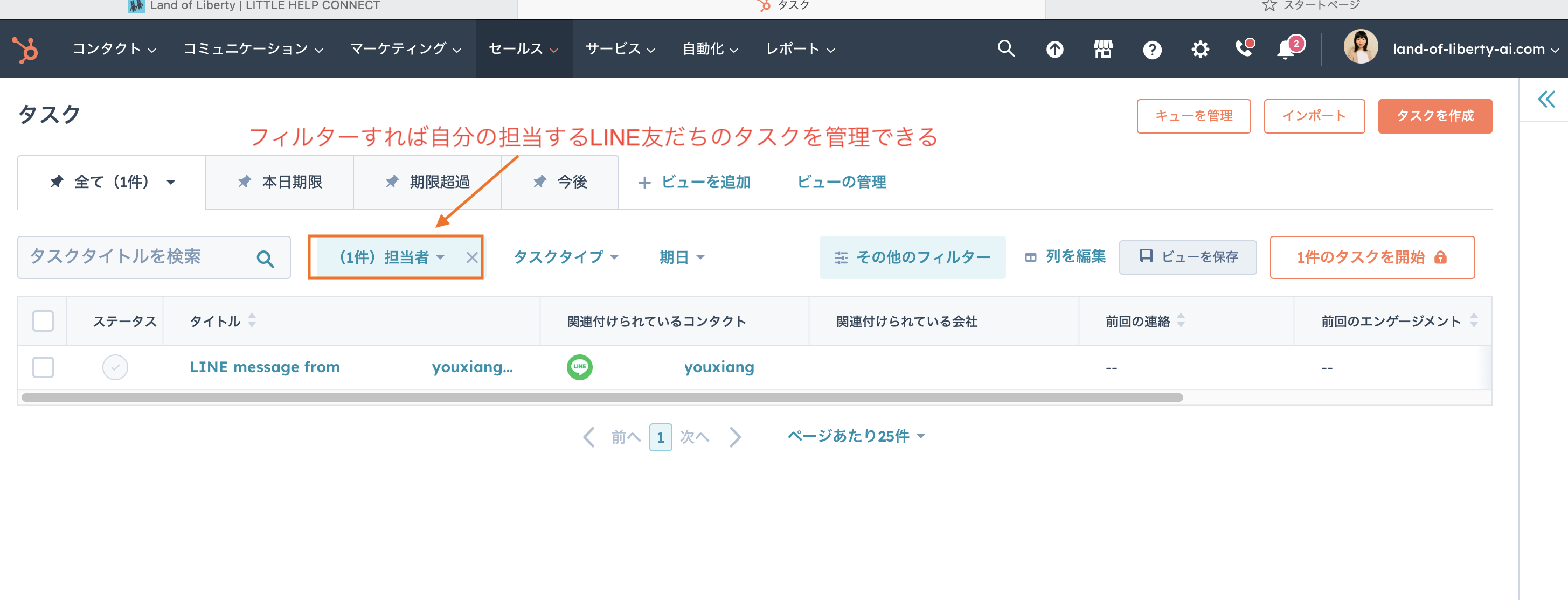This screenshot has height=600, width=1568.
Task: Check the checkbox on the LINE message task row
Action: click(x=42, y=366)
